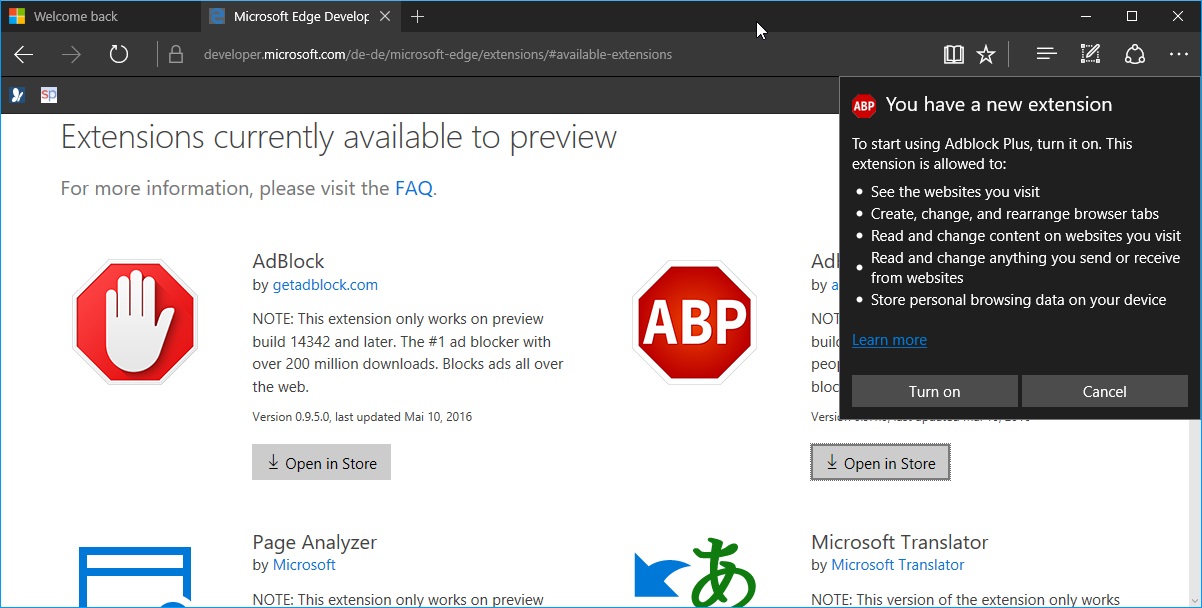The height and width of the screenshot is (608, 1202).
Task: Switch to the Welcome back tab
Action: [x=100, y=17]
